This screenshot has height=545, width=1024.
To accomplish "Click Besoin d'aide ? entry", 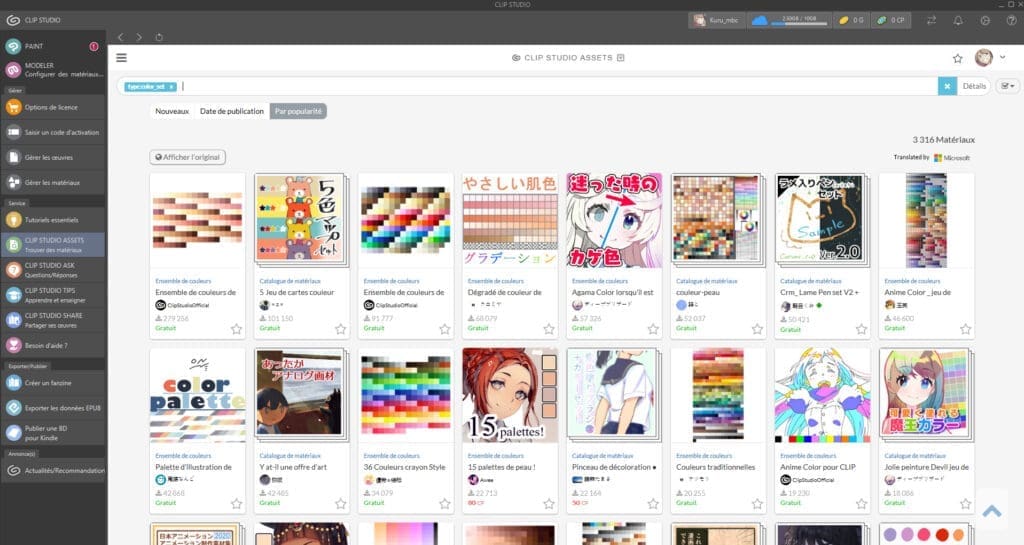I will point(52,345).
